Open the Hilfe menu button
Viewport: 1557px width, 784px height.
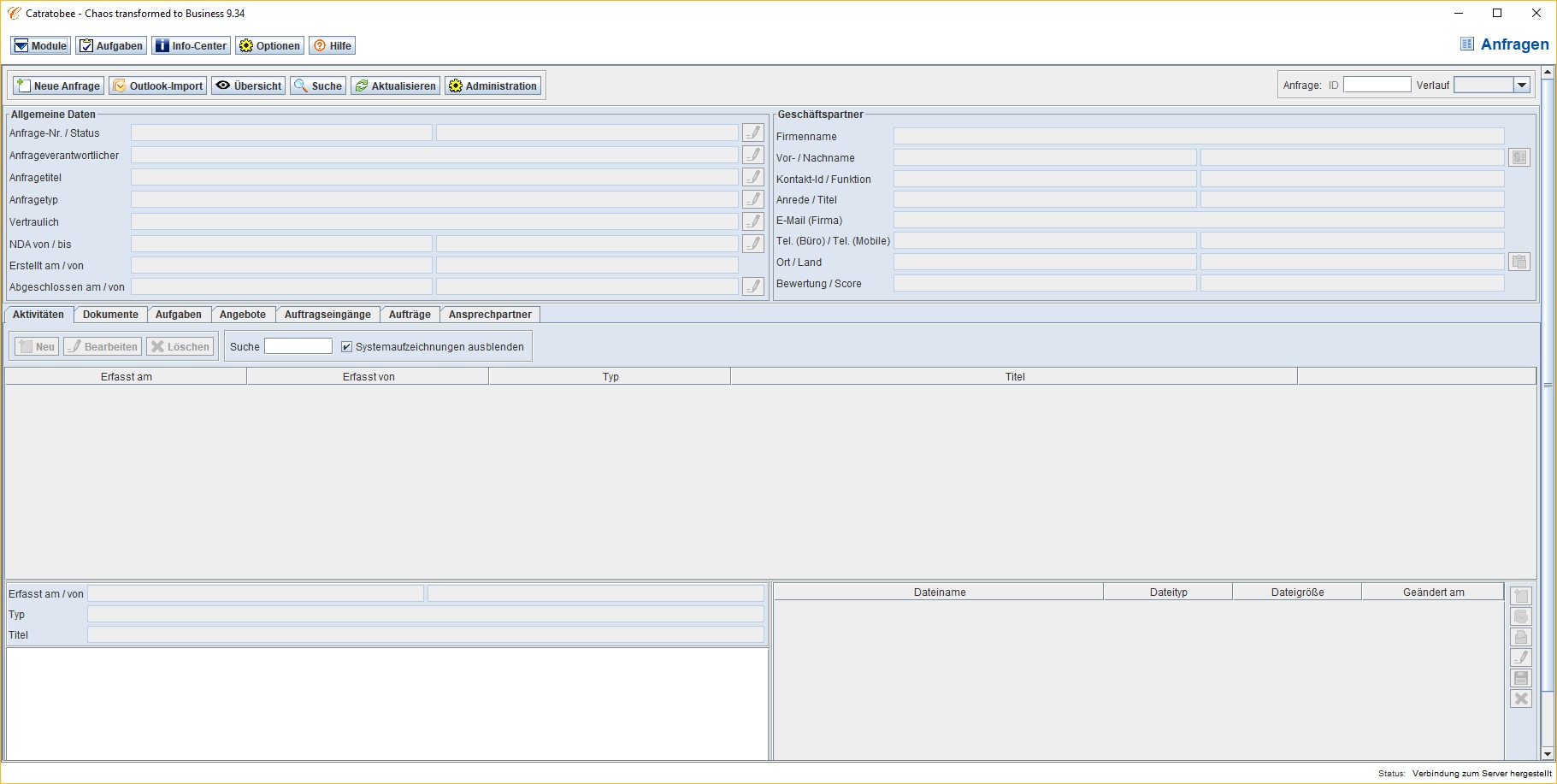(x=333, y=45)
